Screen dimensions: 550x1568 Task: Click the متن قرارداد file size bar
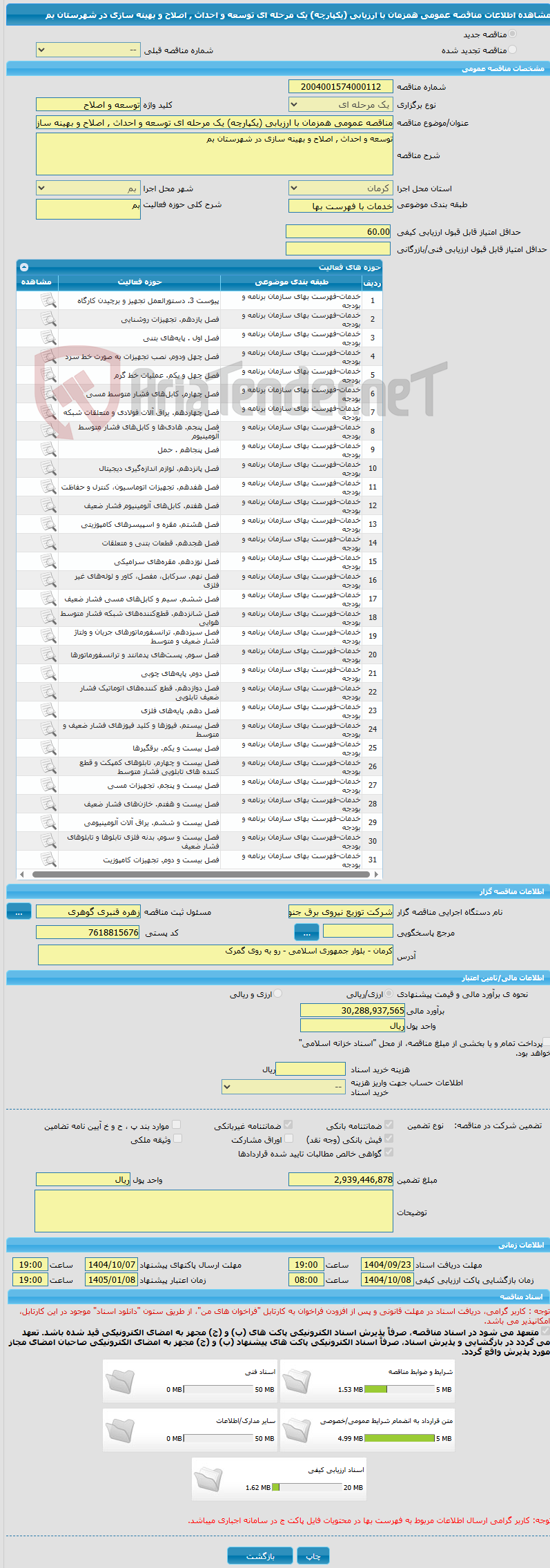tap(399, 1438)
